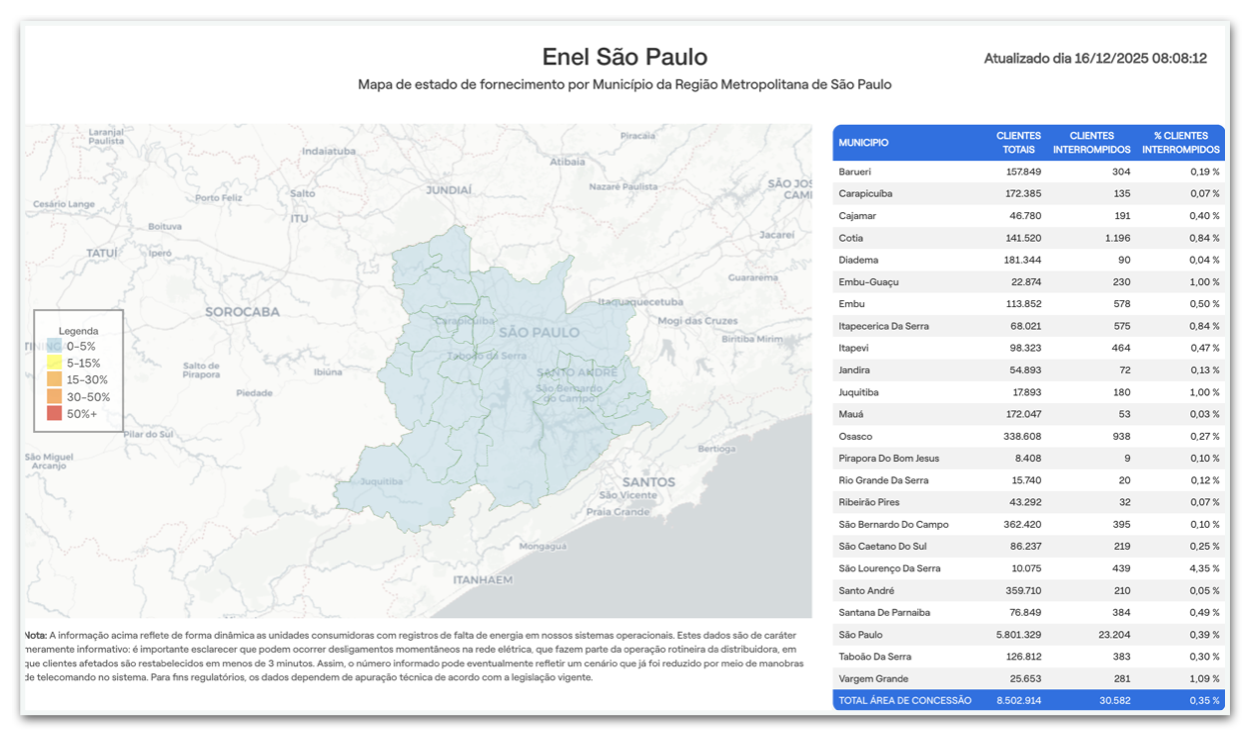The image size is (1250, 742).
Task: Click the Enel São Paulo title
Action: pyautogui.click(x=624, y=57)
